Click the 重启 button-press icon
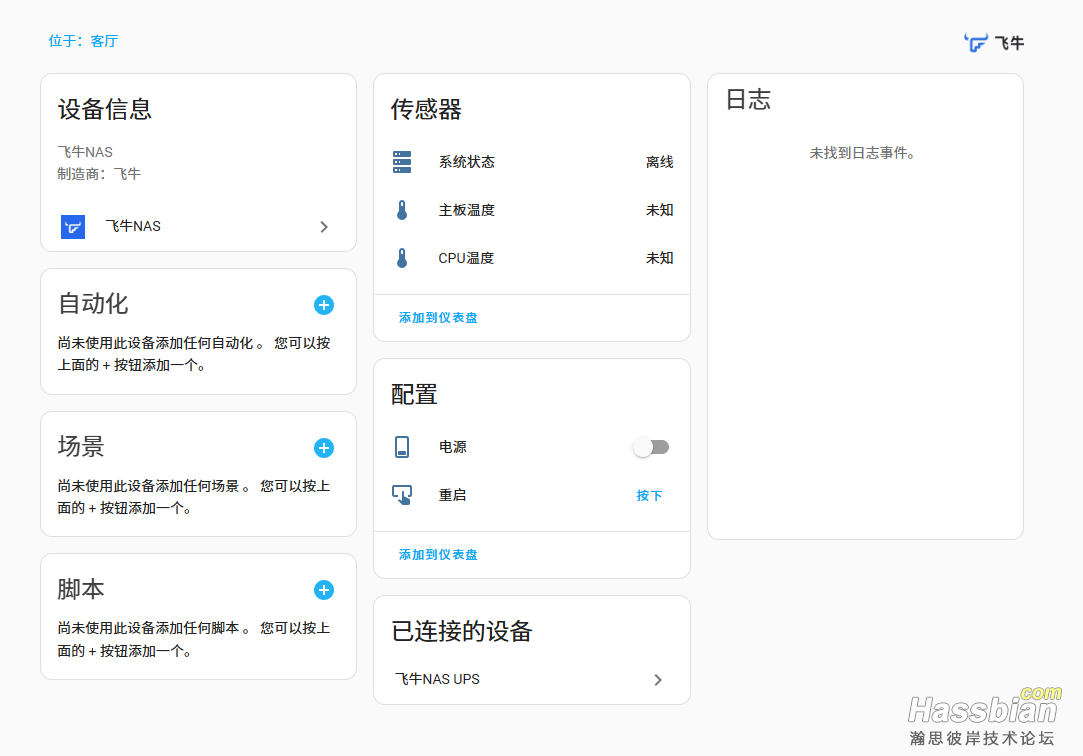The width and height of the screenshot is (1083, 756). pos(402,495)
